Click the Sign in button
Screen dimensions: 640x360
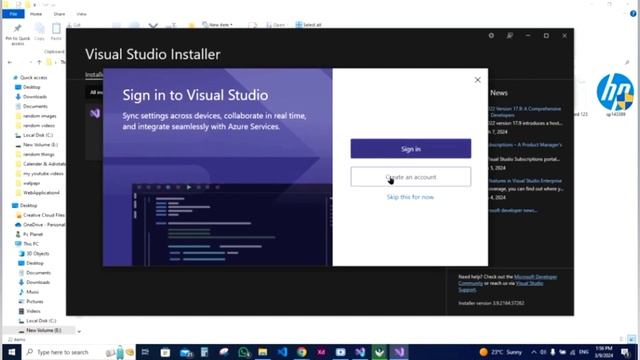(x=411, y=149)
